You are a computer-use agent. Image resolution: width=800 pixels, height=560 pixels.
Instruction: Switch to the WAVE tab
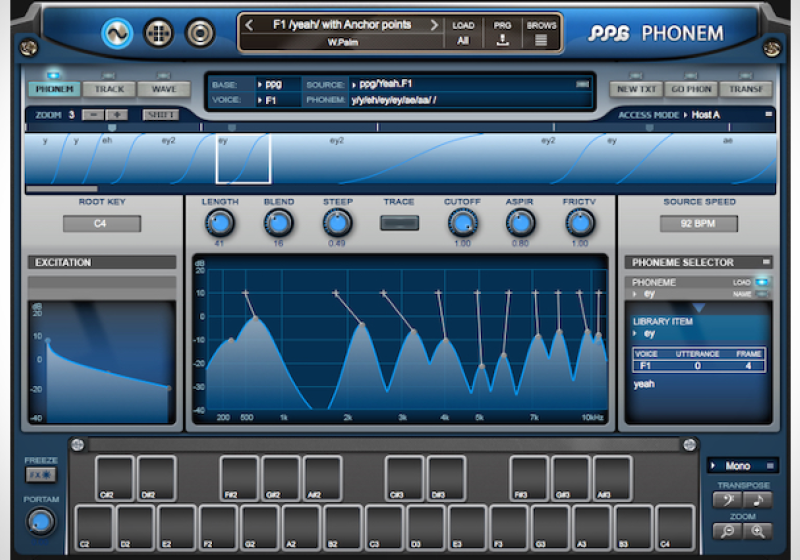[x=164, y=89]
